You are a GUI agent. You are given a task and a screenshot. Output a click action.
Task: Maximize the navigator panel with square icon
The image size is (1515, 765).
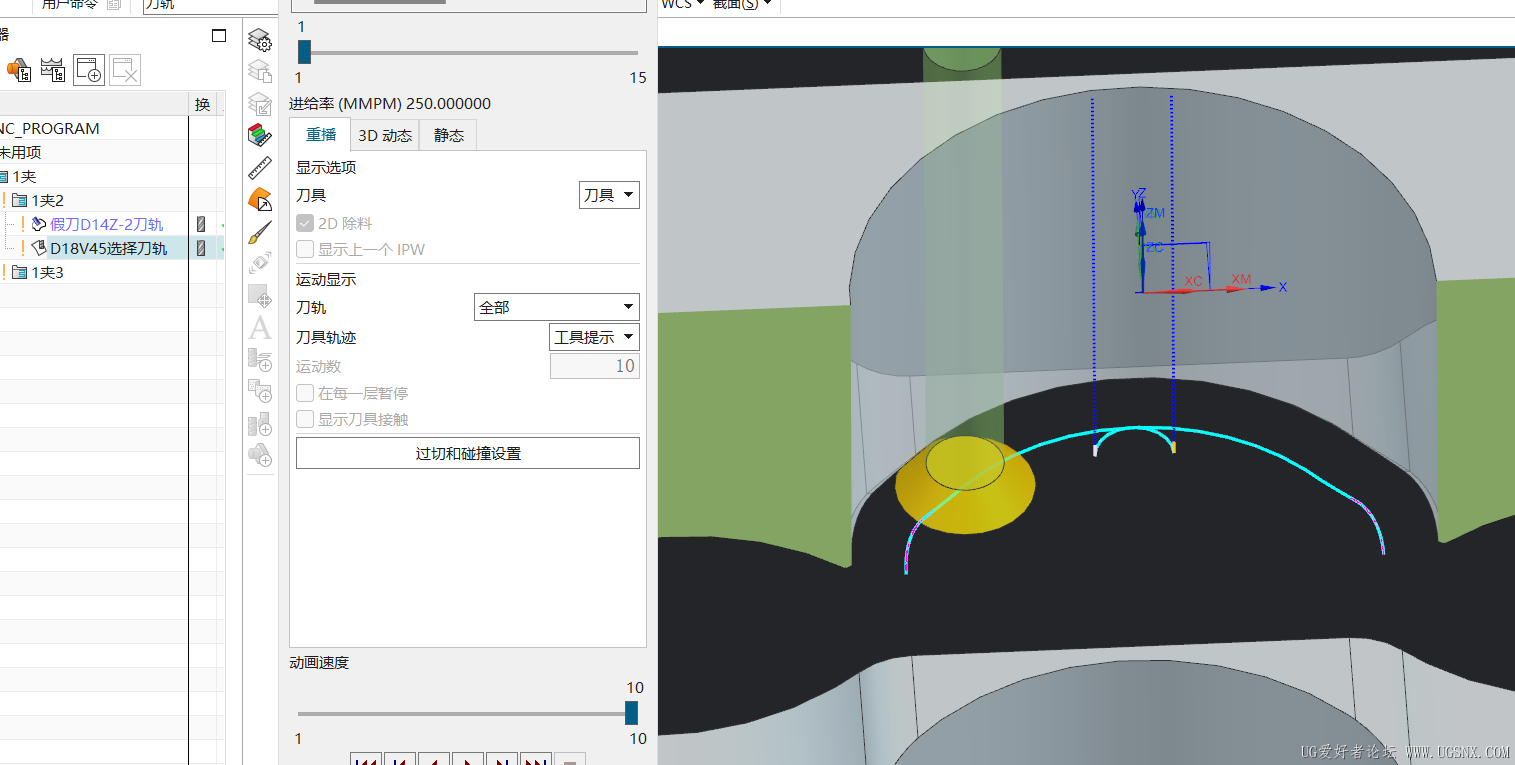click(x=219, y=36)
